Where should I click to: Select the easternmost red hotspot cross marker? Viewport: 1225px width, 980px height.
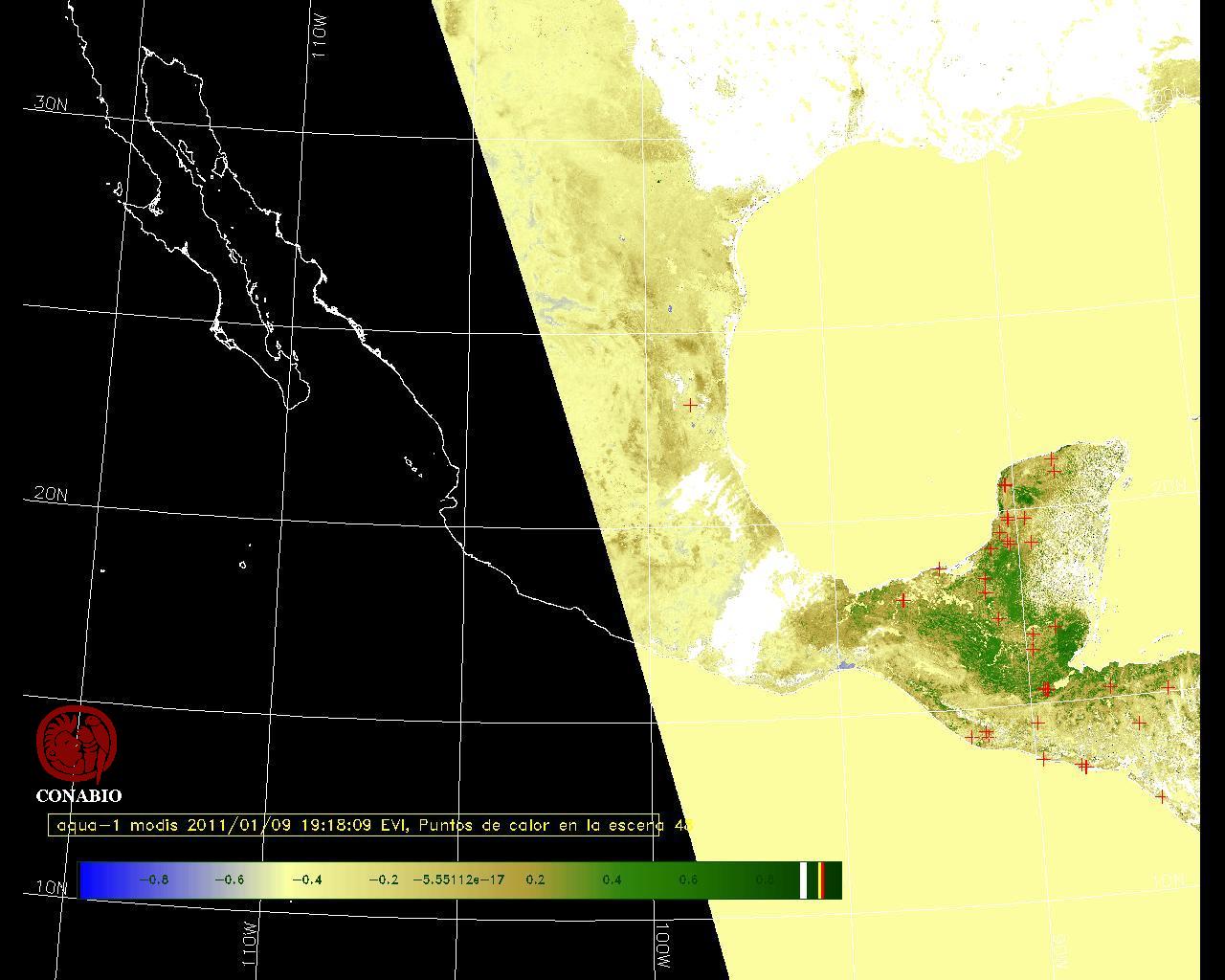click(x=1169, y=687)
